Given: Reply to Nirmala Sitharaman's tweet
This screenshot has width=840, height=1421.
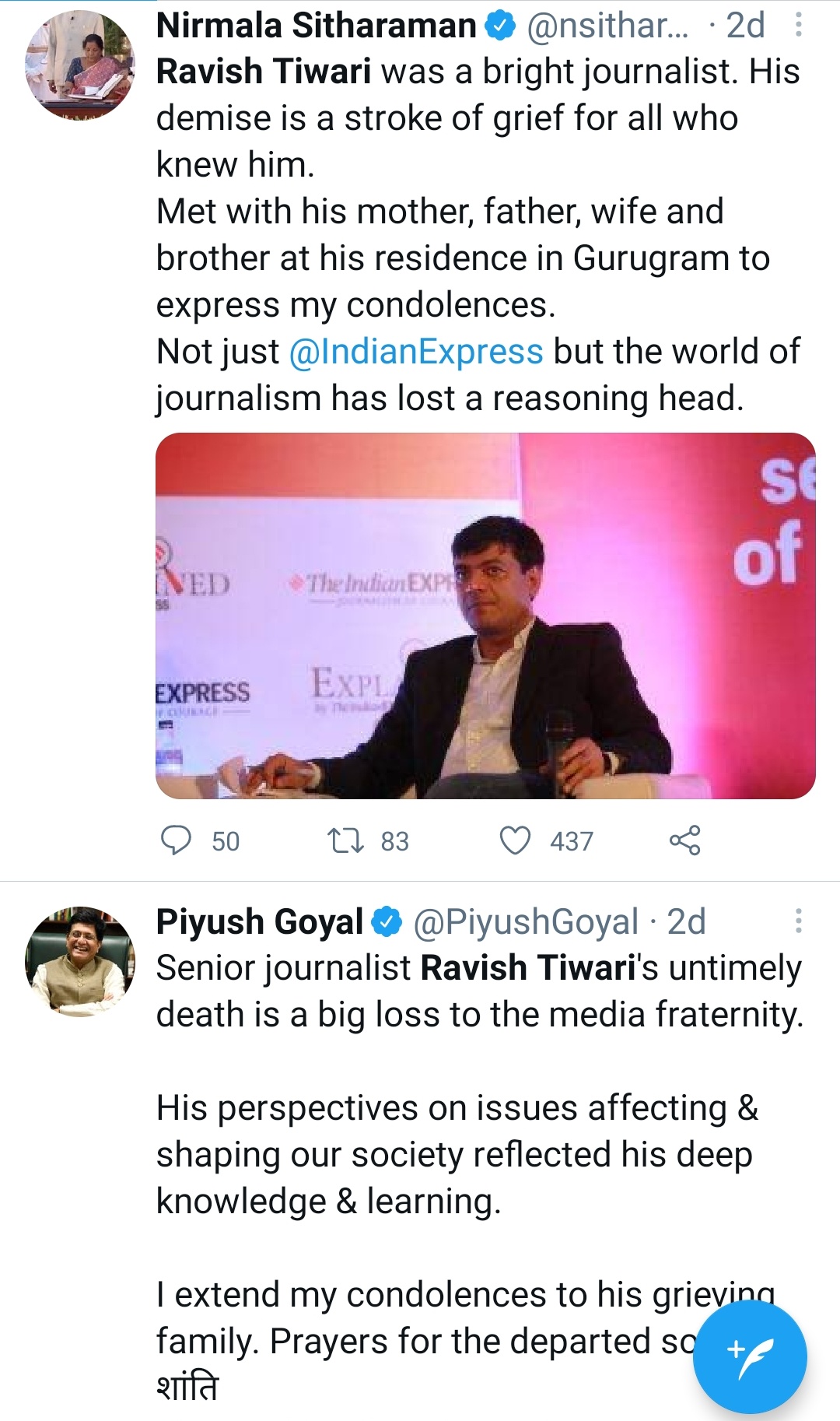Looking at the screenshot, I should (x=176, y=840).
